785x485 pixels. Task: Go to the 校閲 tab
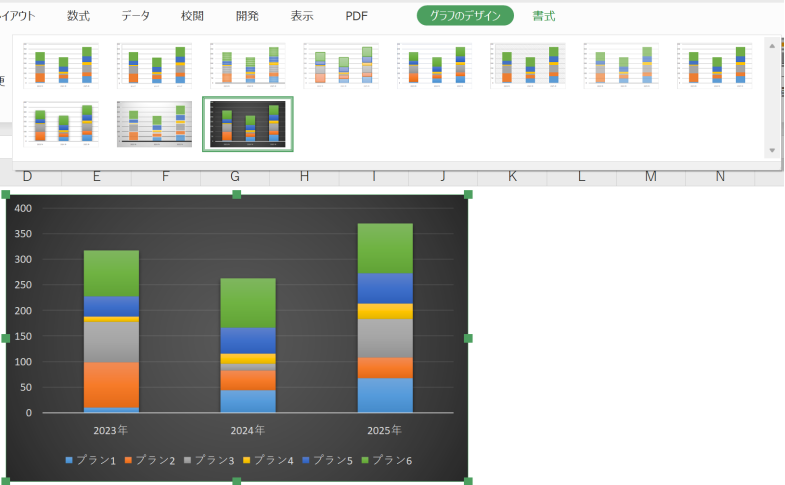(192, 16)
